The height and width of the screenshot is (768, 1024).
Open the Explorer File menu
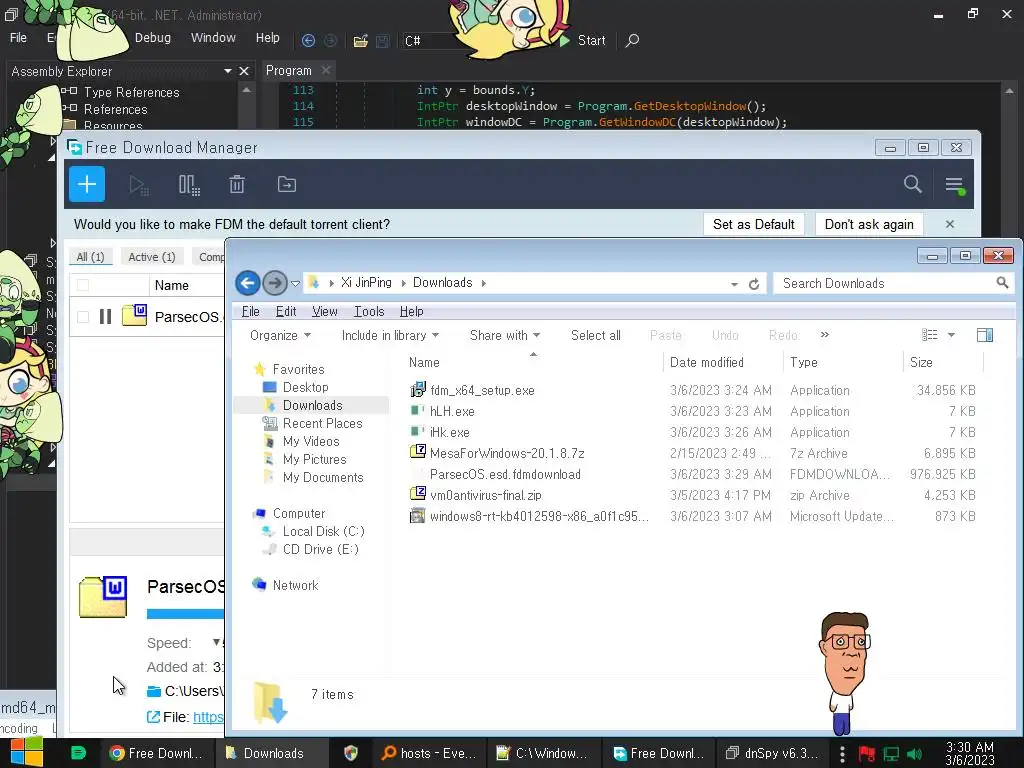250,312
